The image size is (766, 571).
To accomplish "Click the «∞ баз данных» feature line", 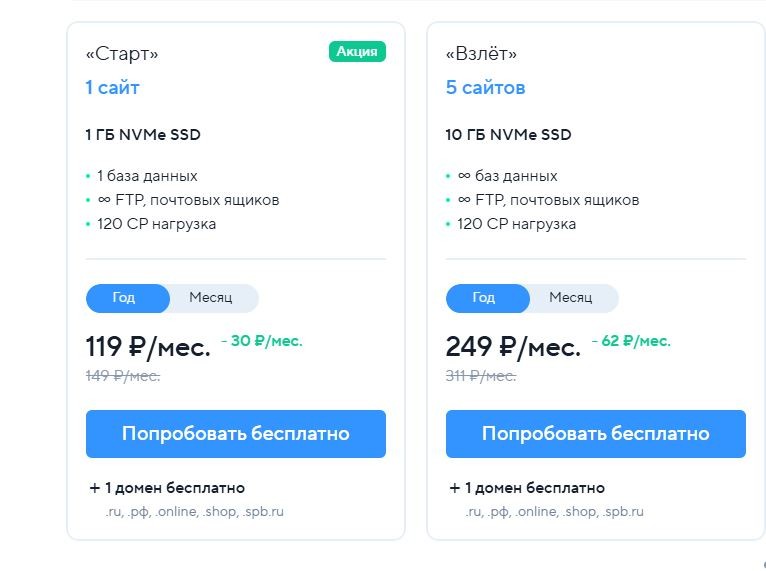I will 507,176.
